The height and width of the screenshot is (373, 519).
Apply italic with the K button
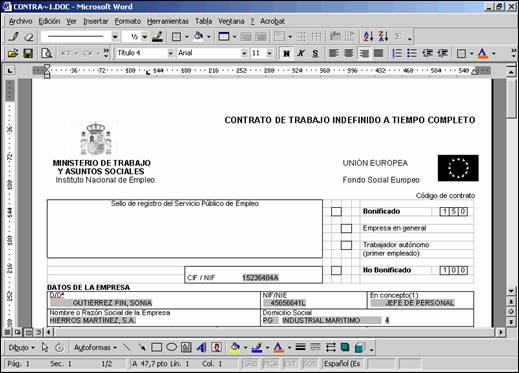301,53
